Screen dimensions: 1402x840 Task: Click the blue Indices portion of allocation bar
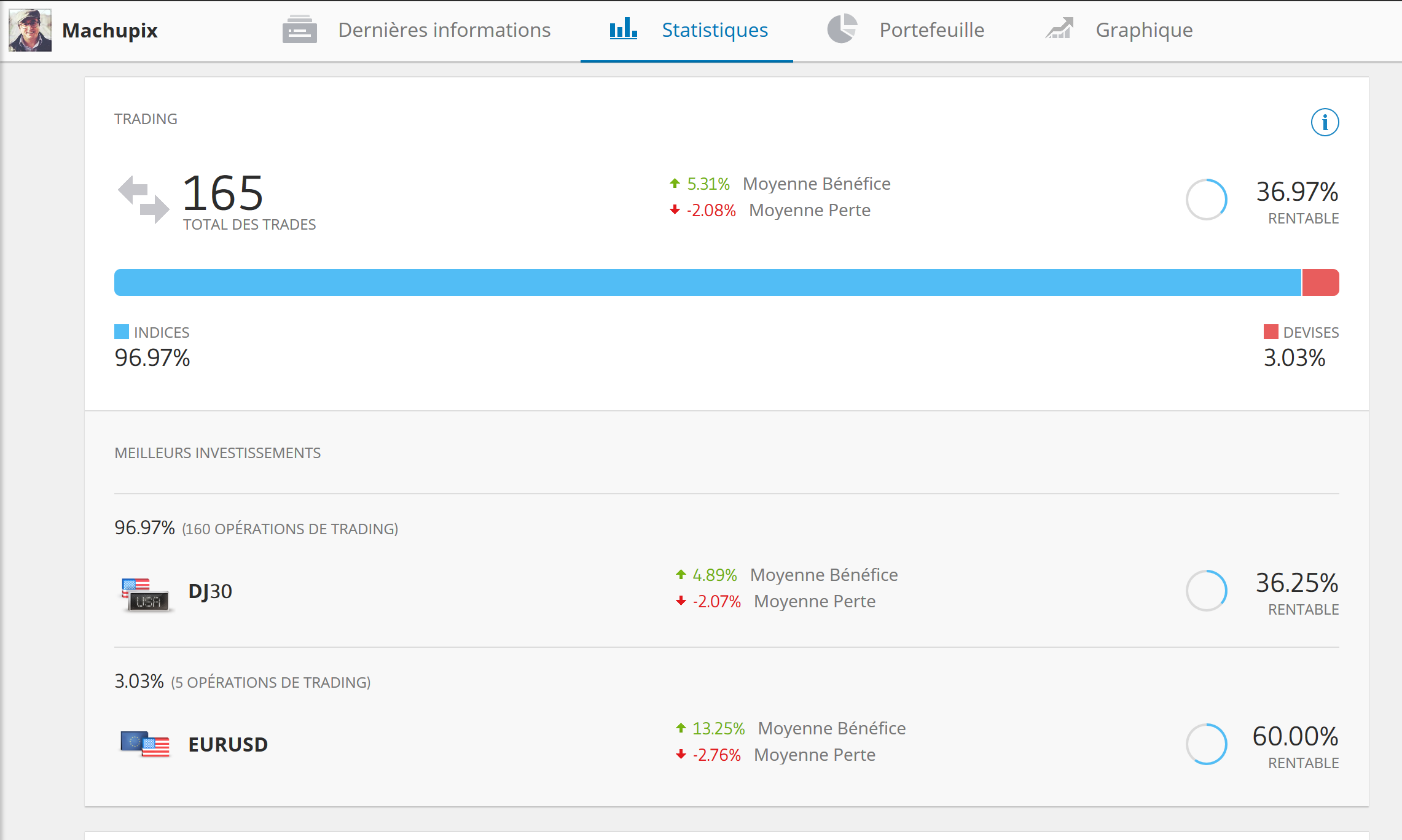point(707,282)
